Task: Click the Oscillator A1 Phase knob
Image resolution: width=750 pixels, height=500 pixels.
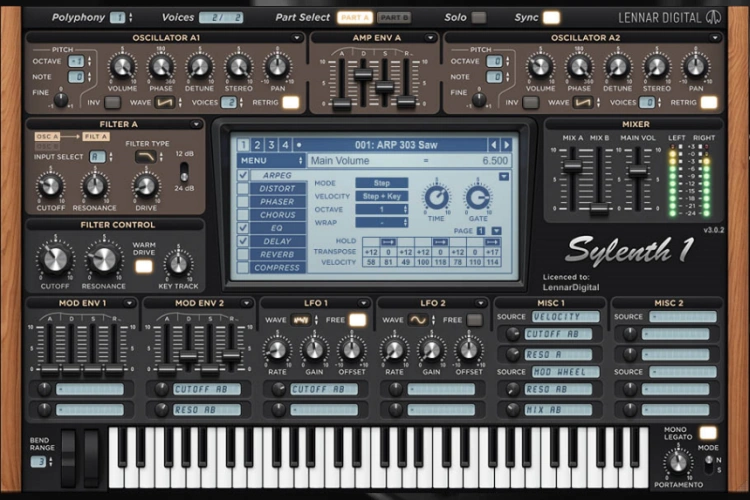Action: click(161, 67)
